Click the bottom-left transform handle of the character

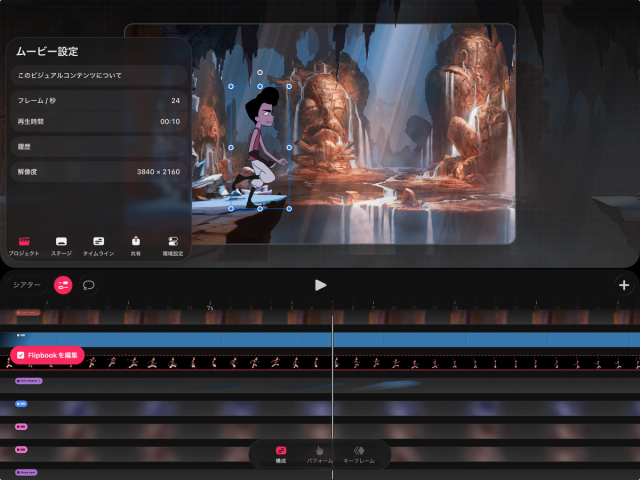pos(231,209)
